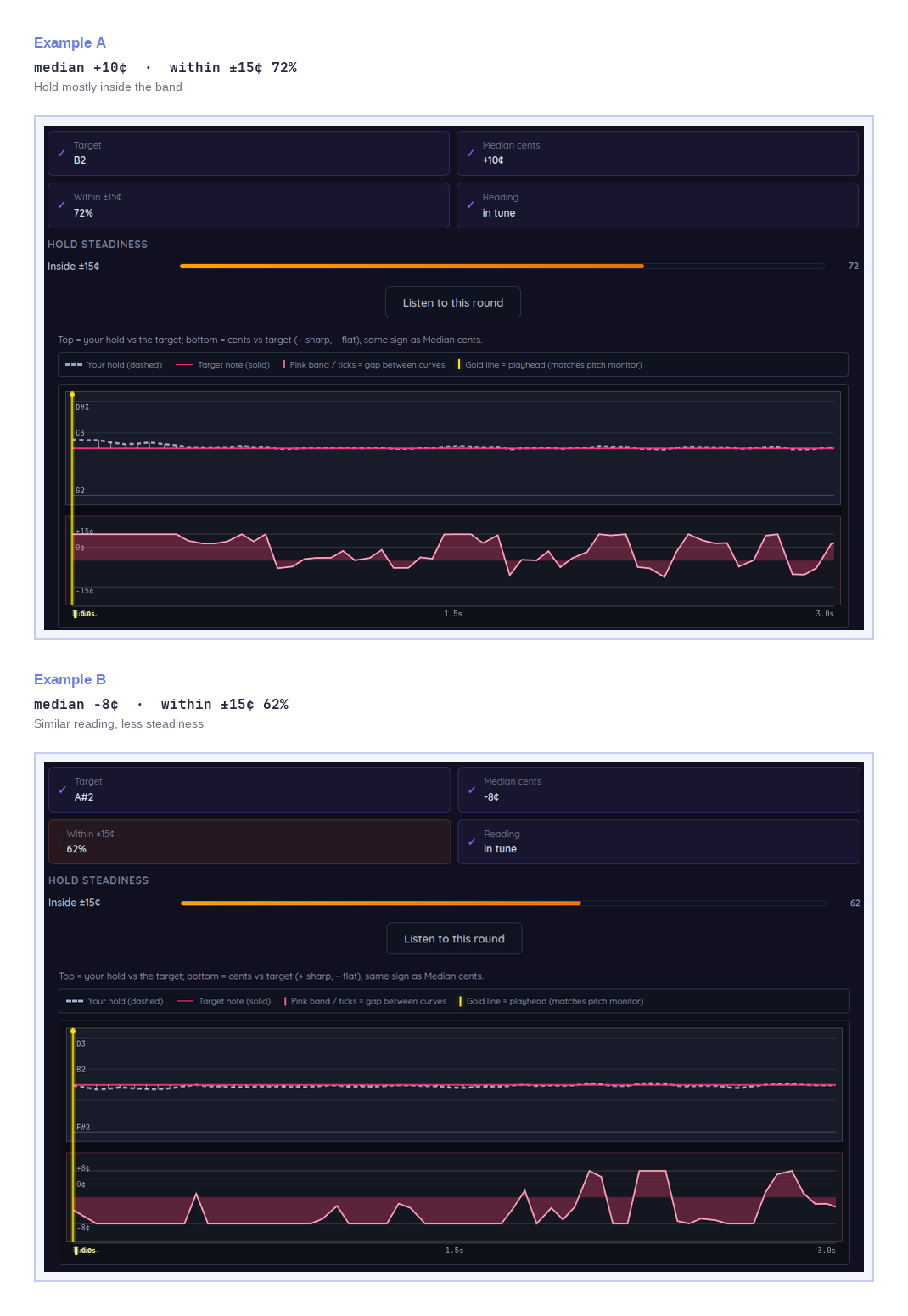Click Example B's Reading in tune checkmark icon
The height and width of the screenshot is (1316, 908).
pos(472,841)
